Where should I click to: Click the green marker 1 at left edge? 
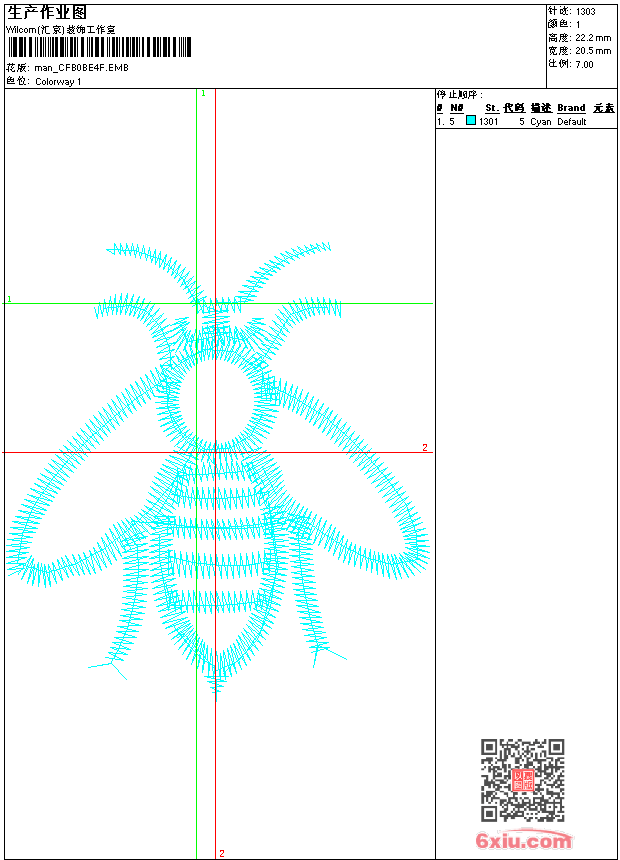coord(10,299)
